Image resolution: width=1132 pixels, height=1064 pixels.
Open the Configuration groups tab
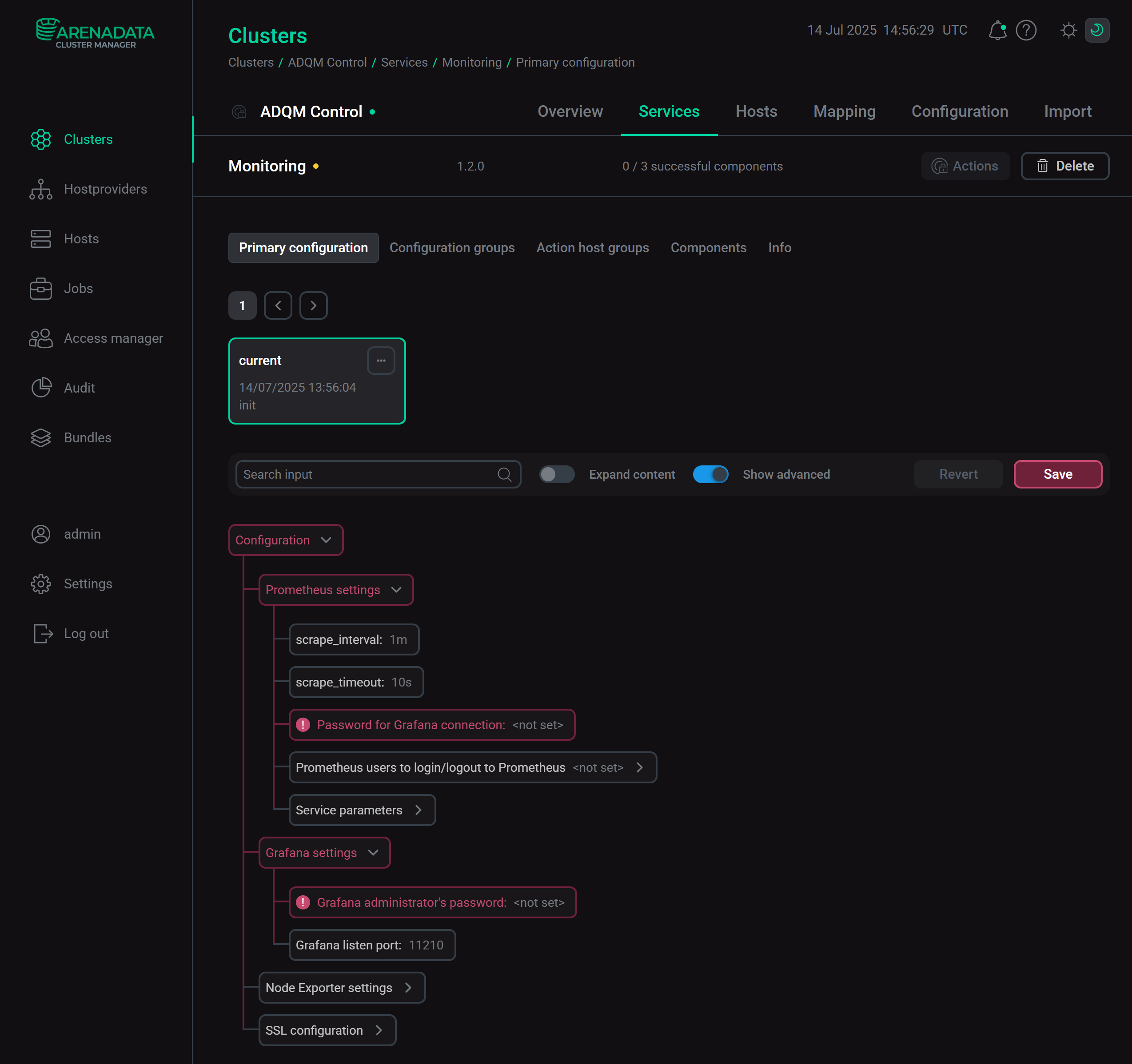tap(452, 248)
